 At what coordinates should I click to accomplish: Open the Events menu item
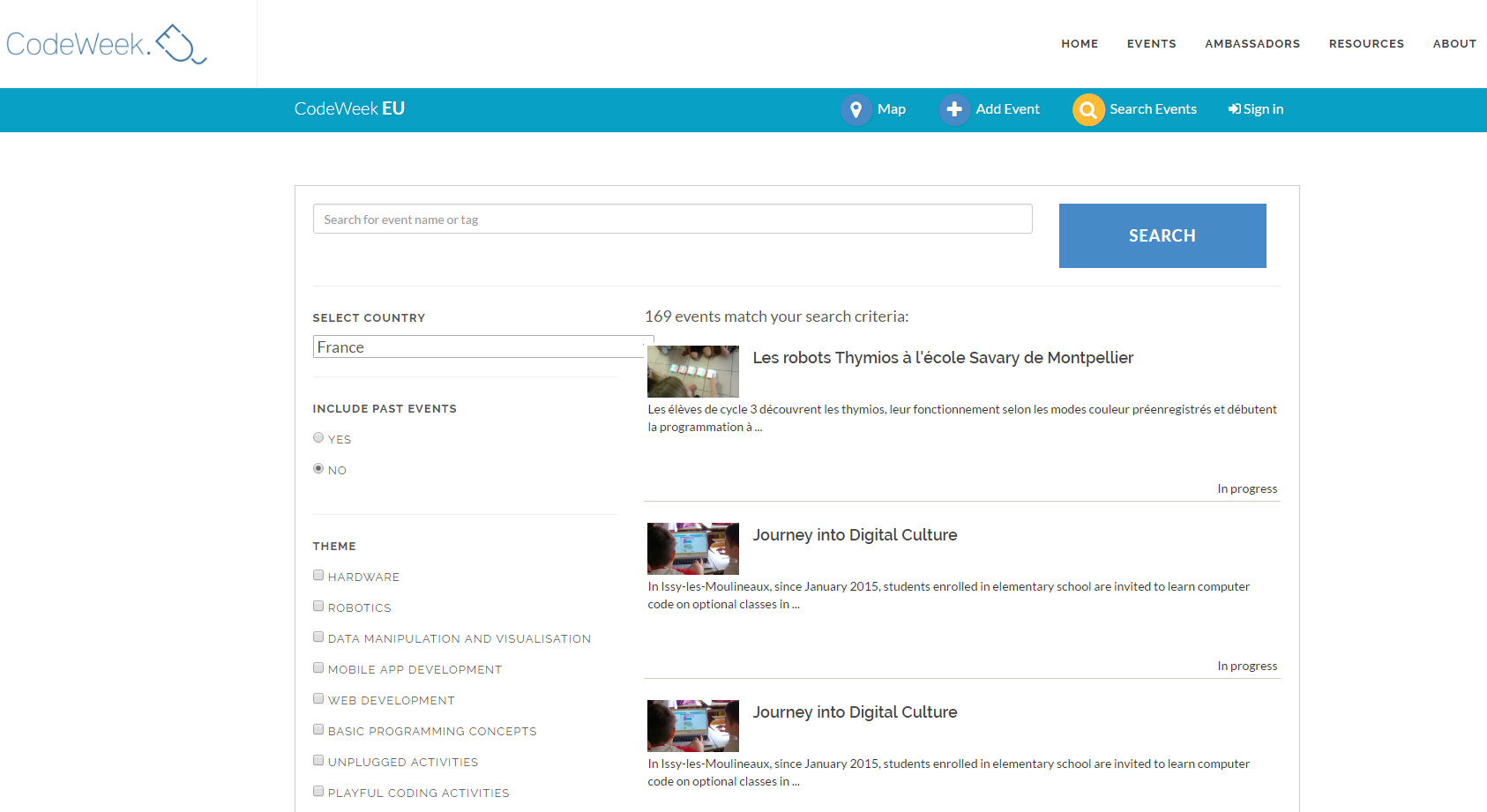1151,44
